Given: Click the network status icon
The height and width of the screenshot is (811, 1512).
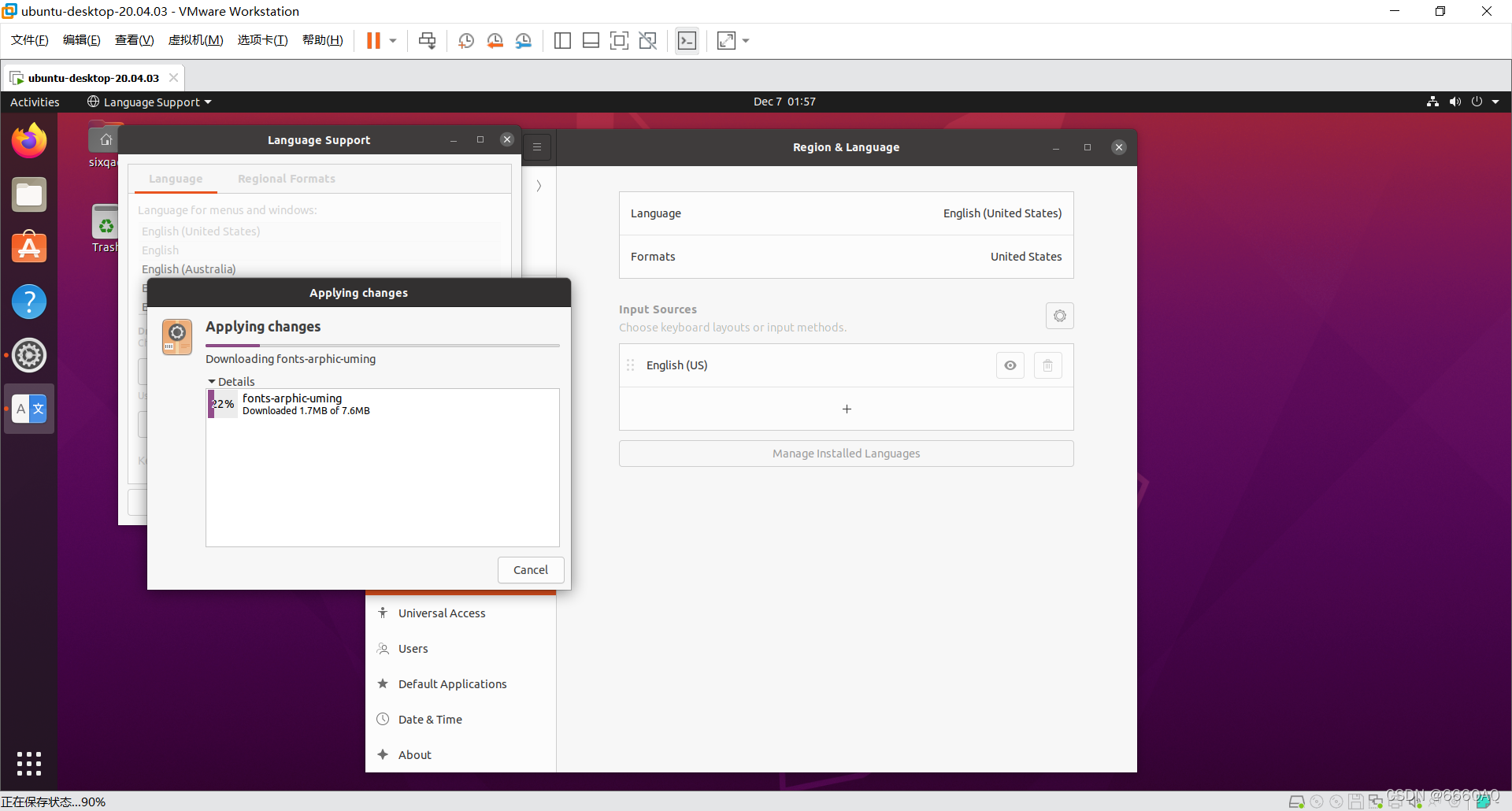Looking at the screenshot, I should (1432, 102).
